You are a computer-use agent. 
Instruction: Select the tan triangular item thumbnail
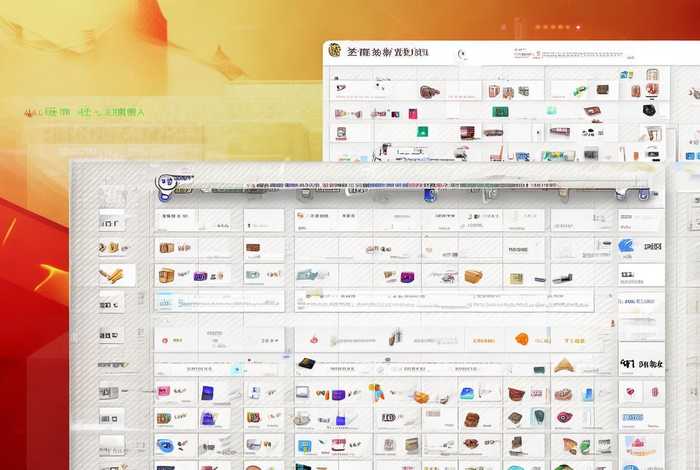pos(564,365)
